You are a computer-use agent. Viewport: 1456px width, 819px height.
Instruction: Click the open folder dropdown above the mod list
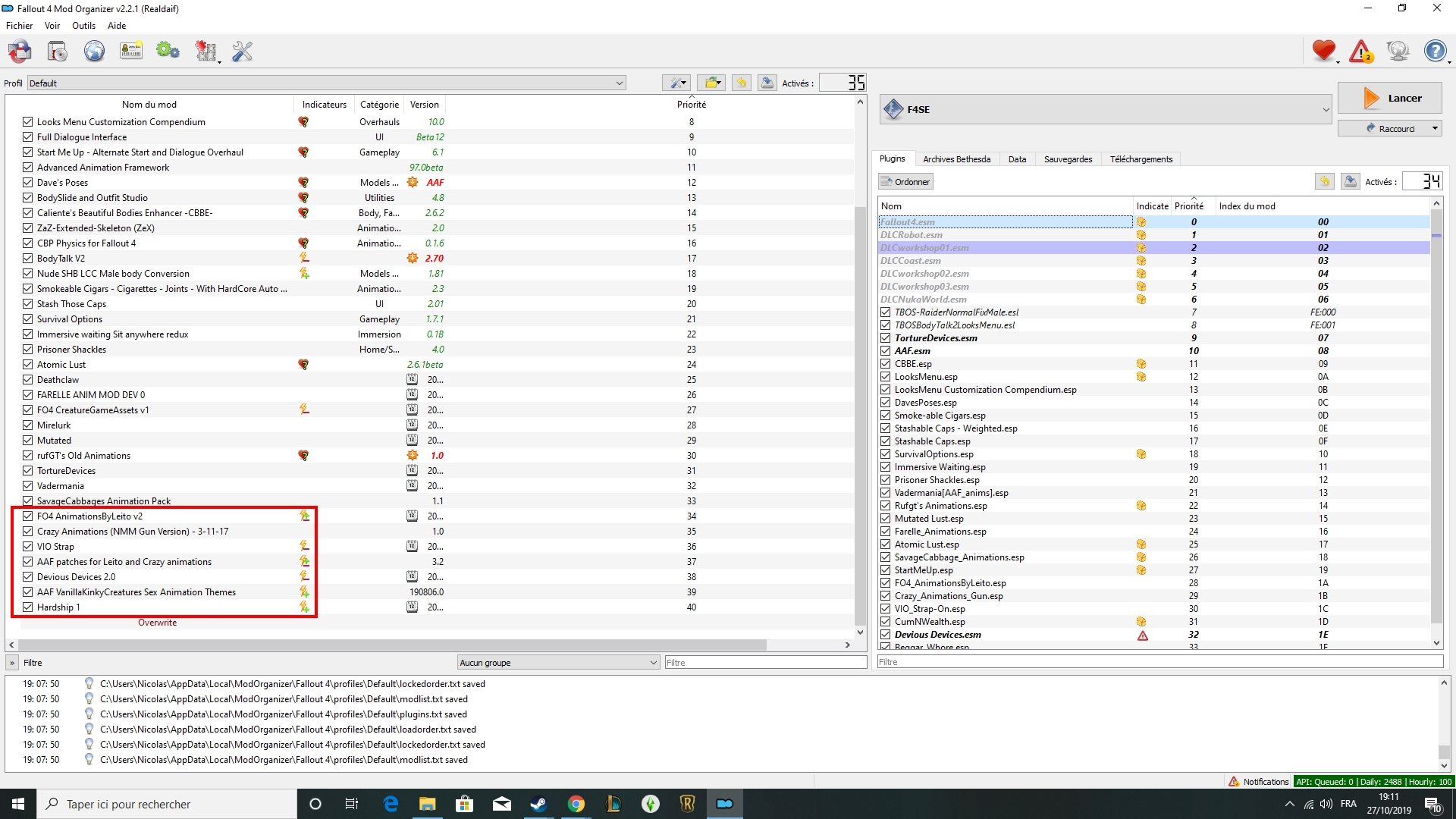tap(711, 83)
